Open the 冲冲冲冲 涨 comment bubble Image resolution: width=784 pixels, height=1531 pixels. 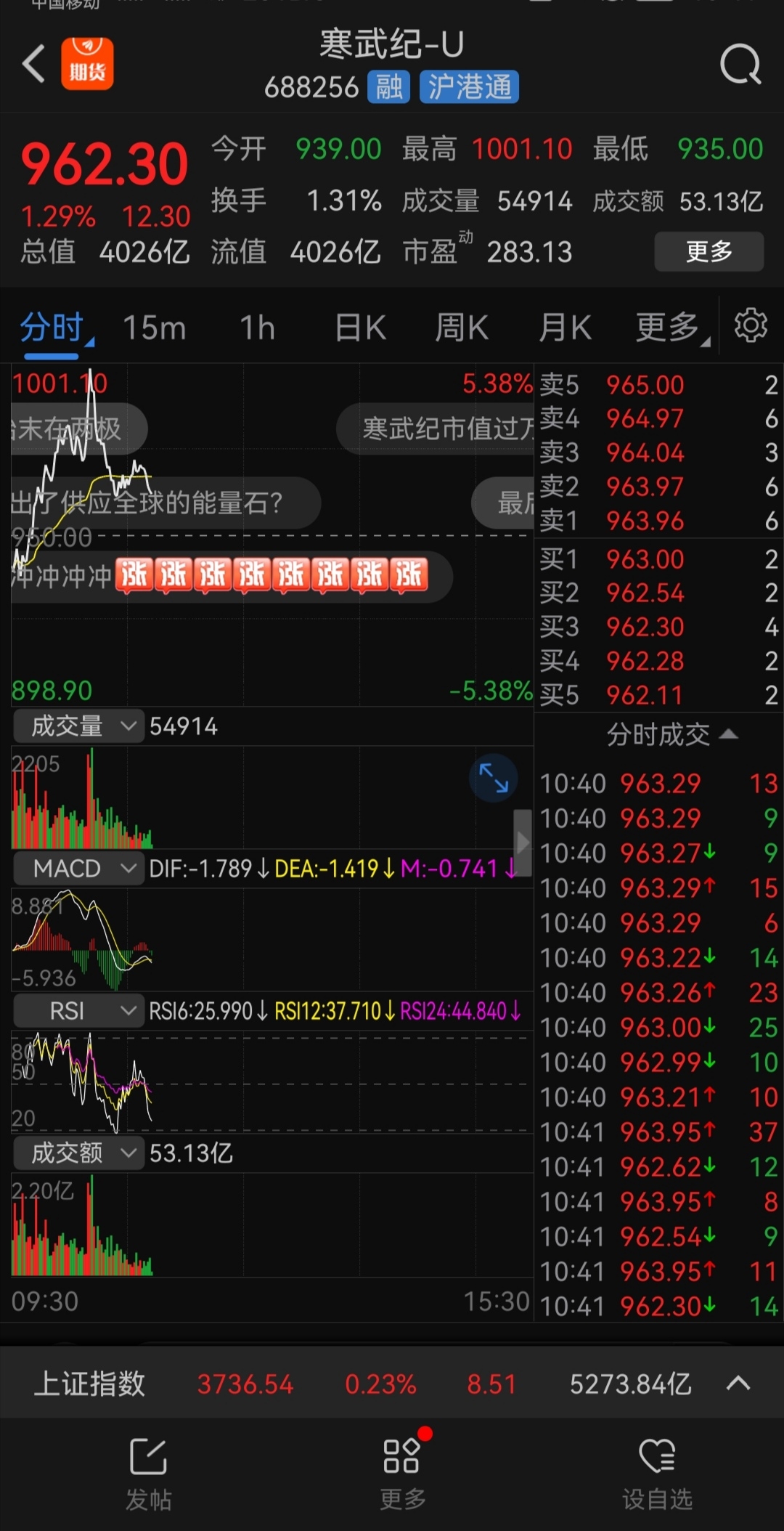coord(231,577)
